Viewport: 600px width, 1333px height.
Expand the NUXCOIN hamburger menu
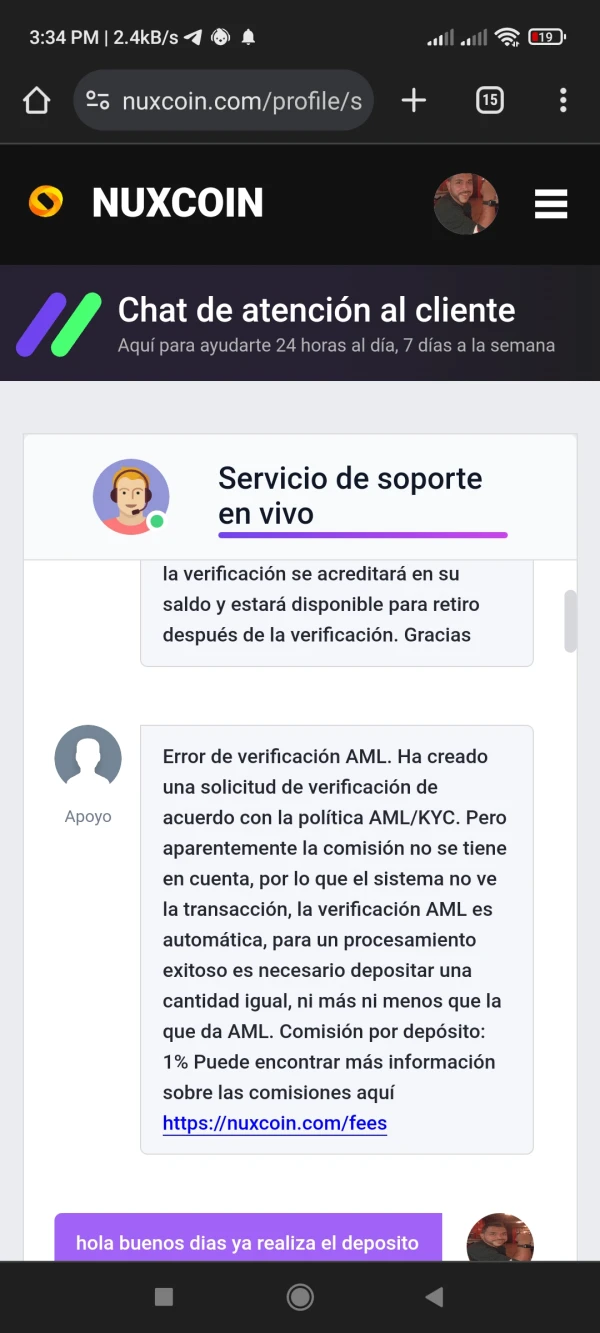coord(551,204)
